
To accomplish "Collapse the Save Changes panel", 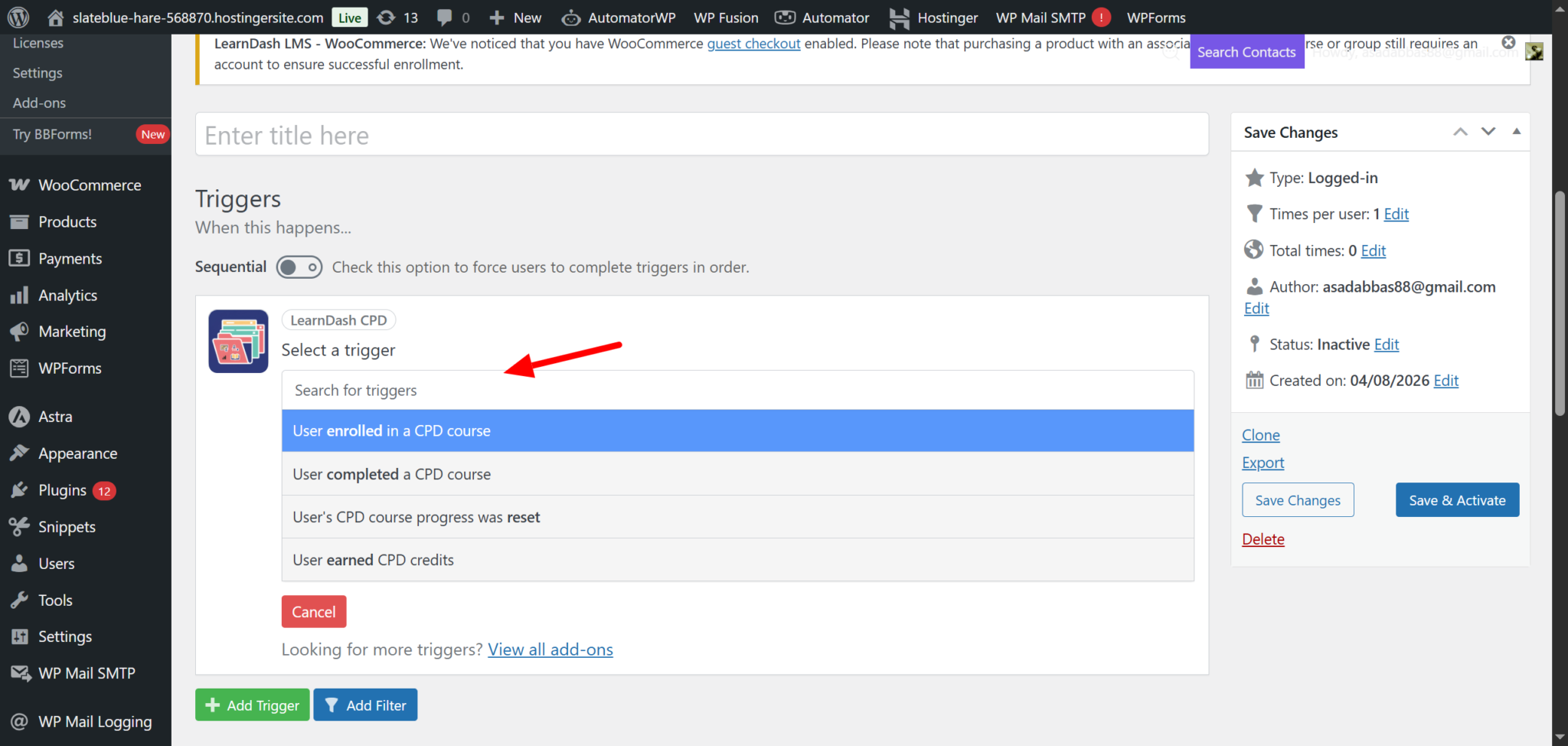I will (x=1516, y=132).
